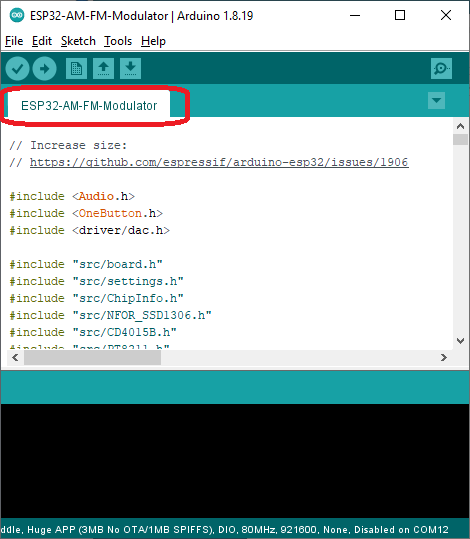The image size is (470, 539).
Task: Open the Help menu
Action: [153, 41]
